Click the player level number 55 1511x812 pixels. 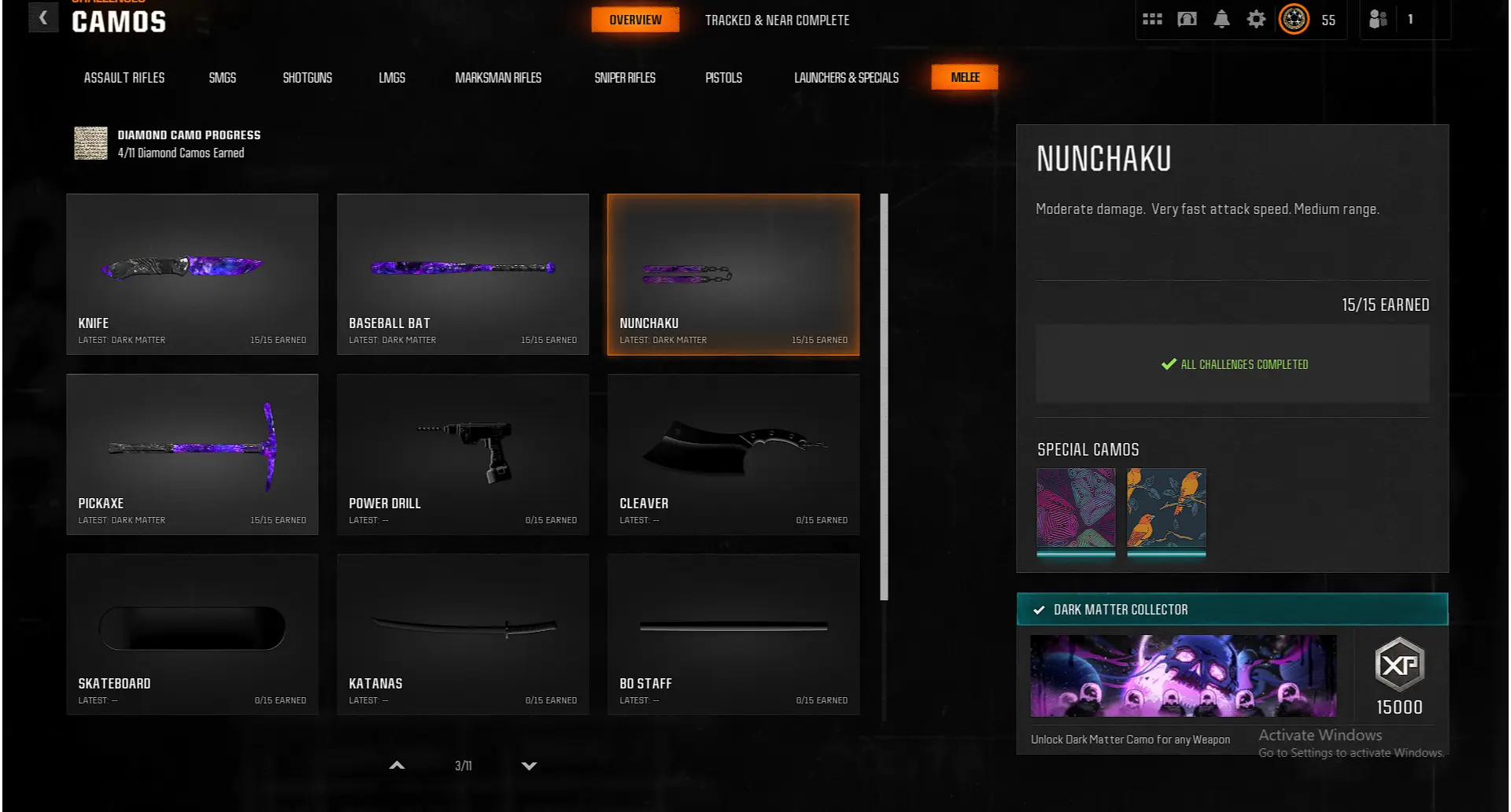coord(1328,20)
